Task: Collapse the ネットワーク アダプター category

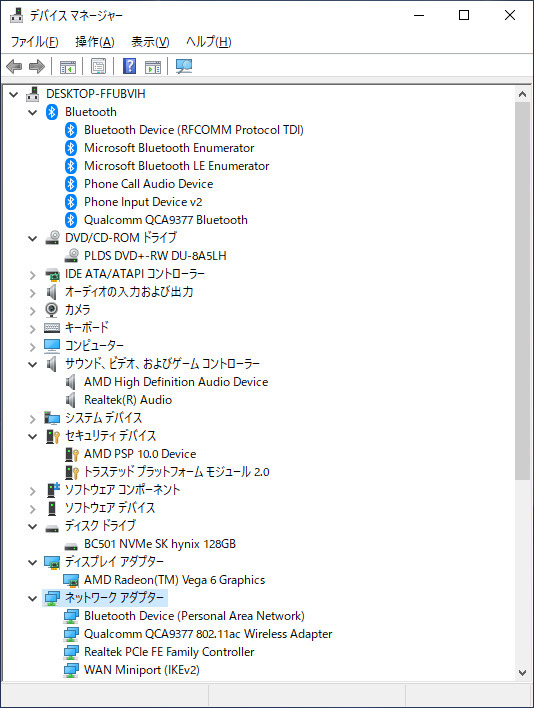Action: (x=33, y=599)
